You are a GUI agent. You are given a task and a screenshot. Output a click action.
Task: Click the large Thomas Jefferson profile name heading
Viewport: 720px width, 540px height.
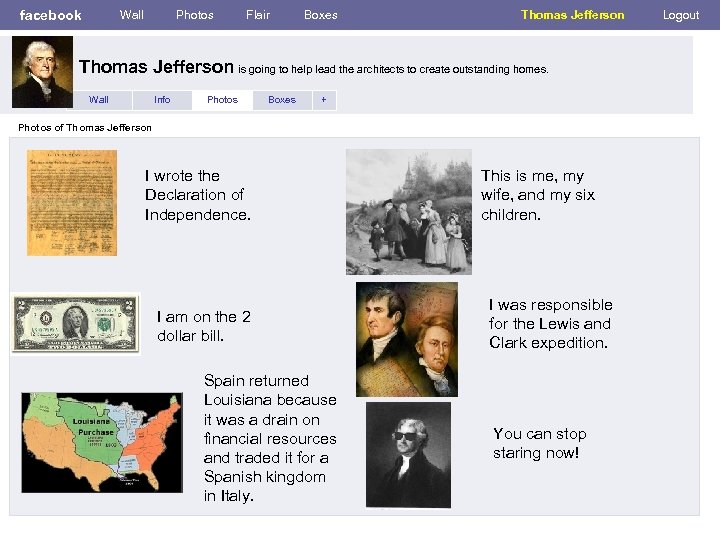156,67
